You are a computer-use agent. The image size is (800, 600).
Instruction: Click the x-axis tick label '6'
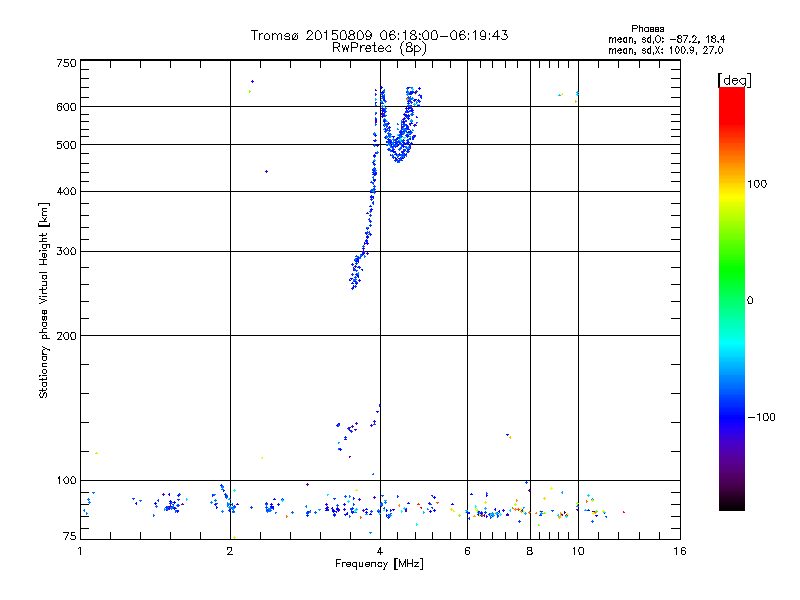467,551
